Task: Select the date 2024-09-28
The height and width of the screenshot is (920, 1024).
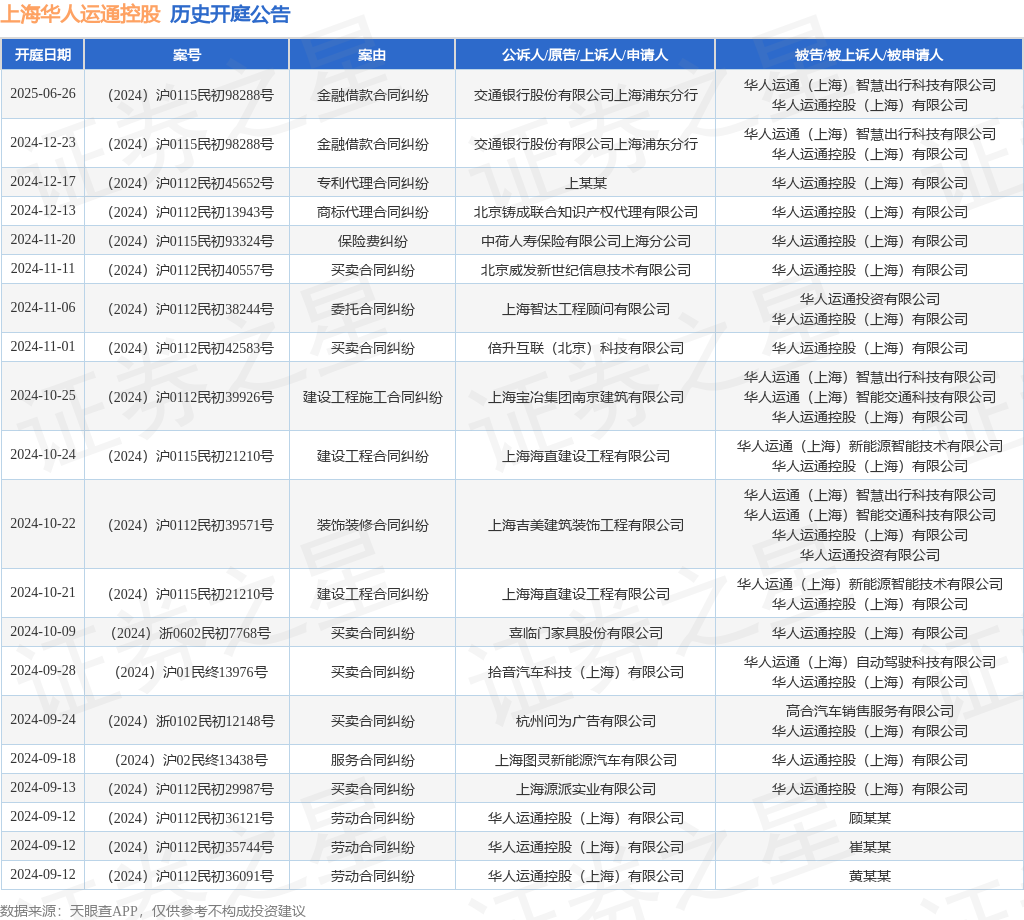Action: [43, 671]
